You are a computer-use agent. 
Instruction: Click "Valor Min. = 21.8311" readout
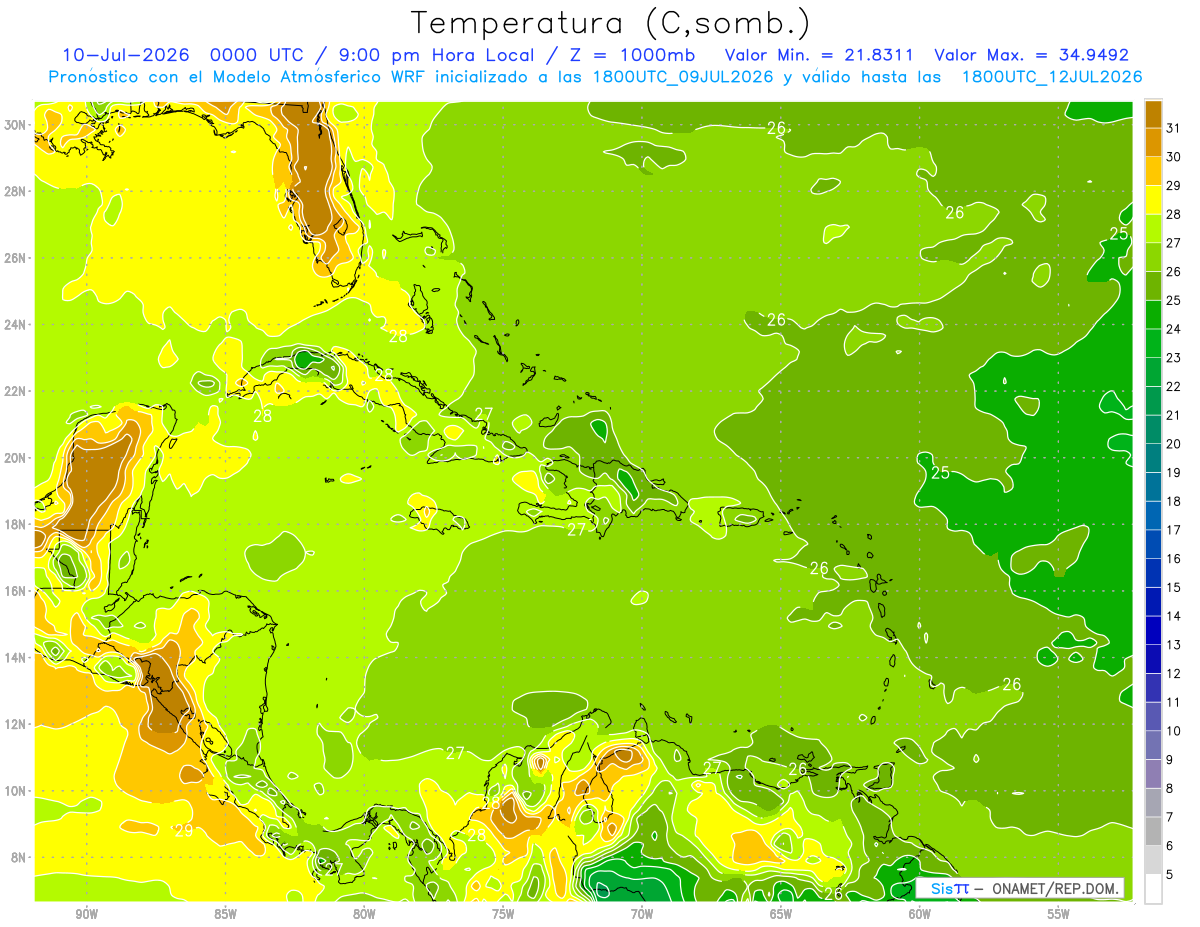(819, 55)
